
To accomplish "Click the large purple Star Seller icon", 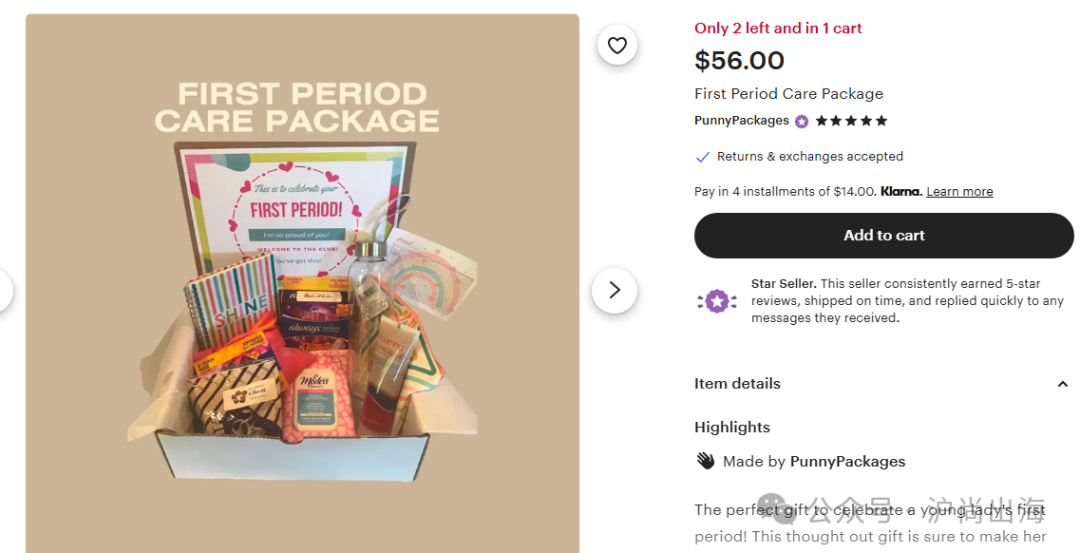I will (716, 300).
